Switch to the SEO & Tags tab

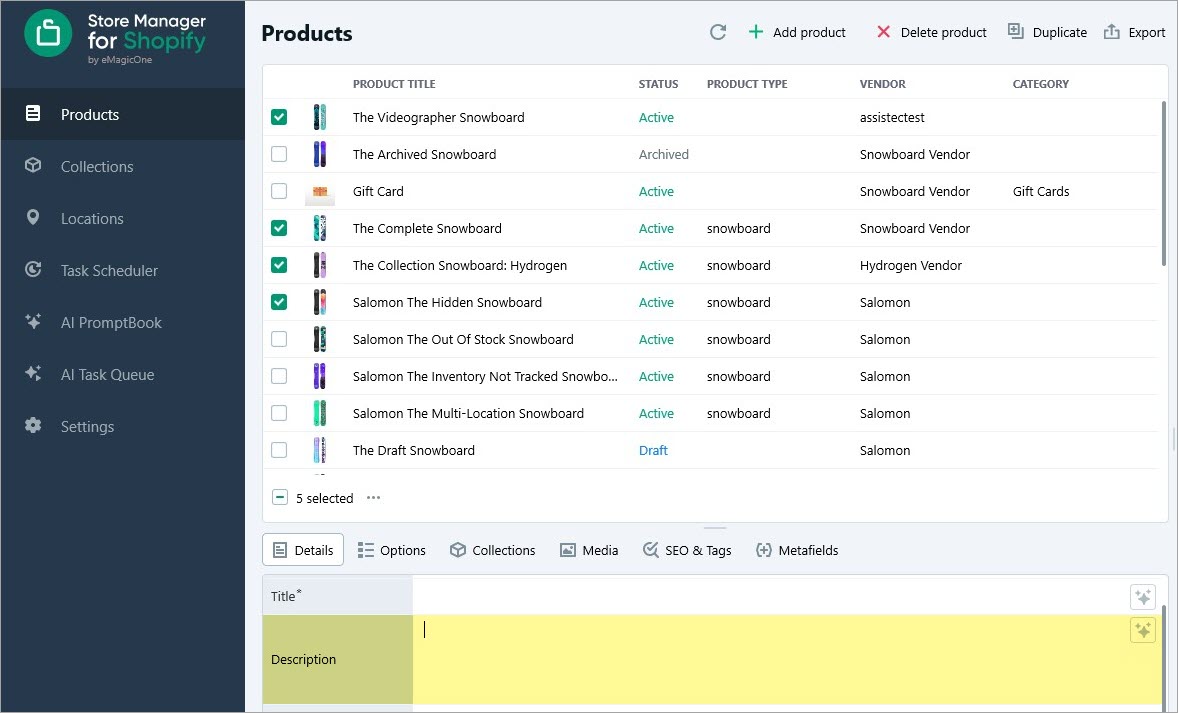(x=687, y=549)
